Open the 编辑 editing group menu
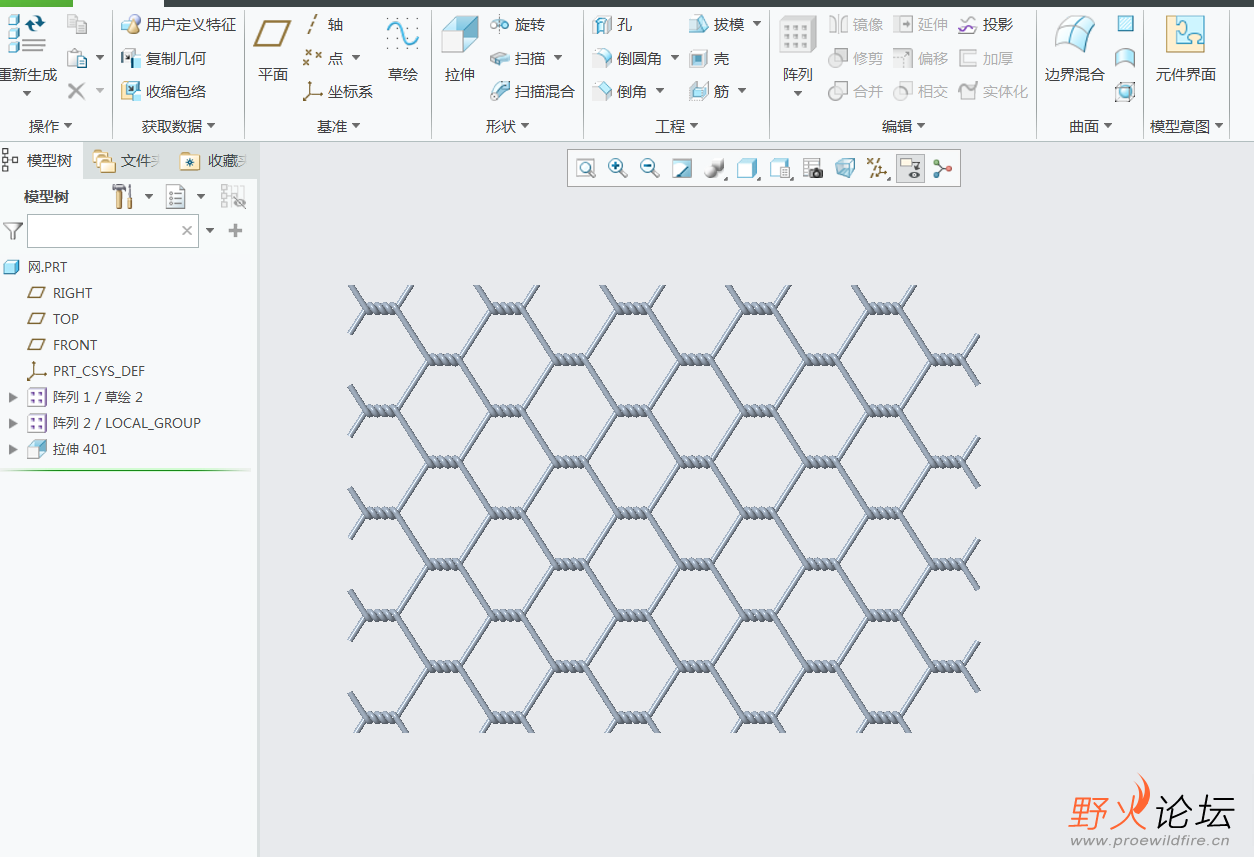Viewport: 1254px width, 857px height. 904,126
